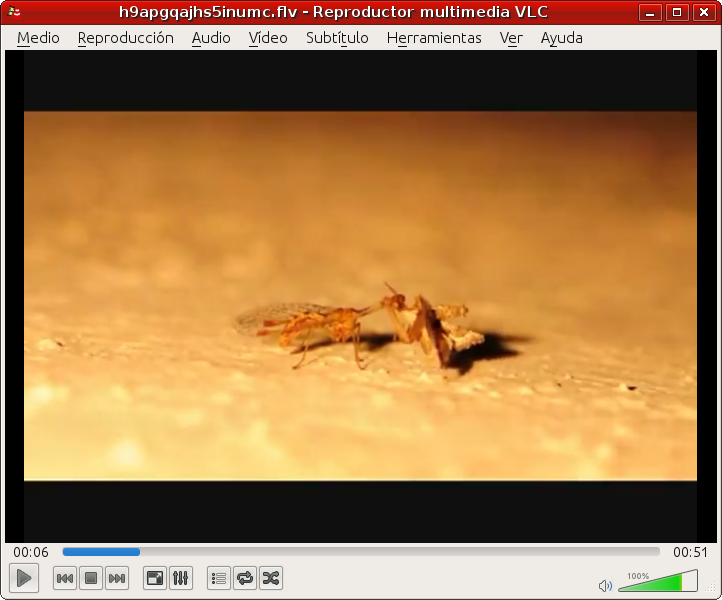Open extended settings equalizer panel
The image size is (722, 600).
tap(181, 578)
